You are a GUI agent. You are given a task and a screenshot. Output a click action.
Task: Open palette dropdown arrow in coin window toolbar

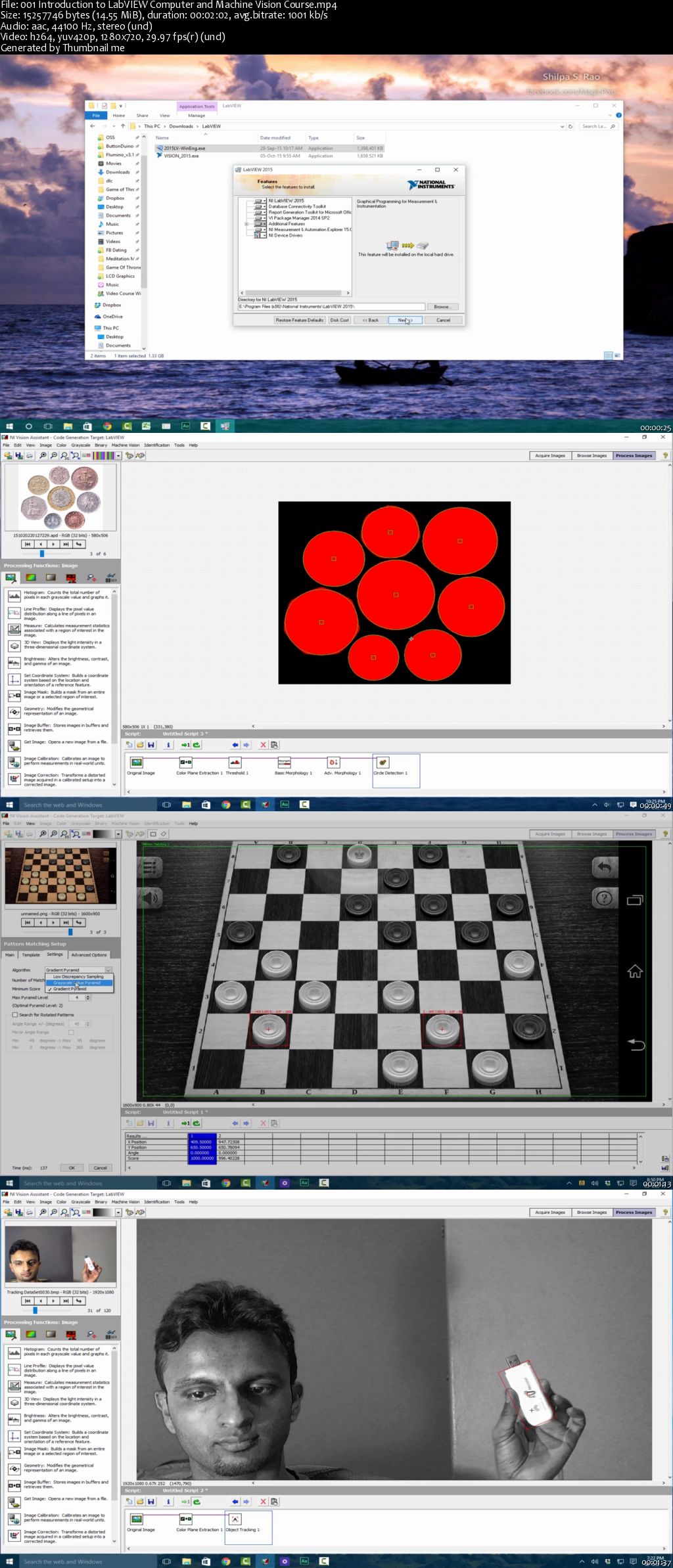pos(118,455)
